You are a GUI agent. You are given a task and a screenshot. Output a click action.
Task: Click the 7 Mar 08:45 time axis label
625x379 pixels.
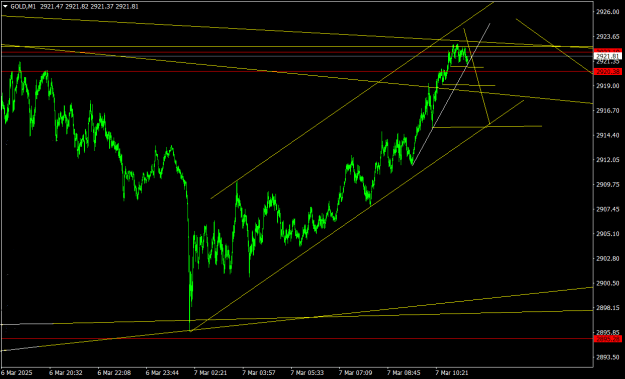point(403,373)
